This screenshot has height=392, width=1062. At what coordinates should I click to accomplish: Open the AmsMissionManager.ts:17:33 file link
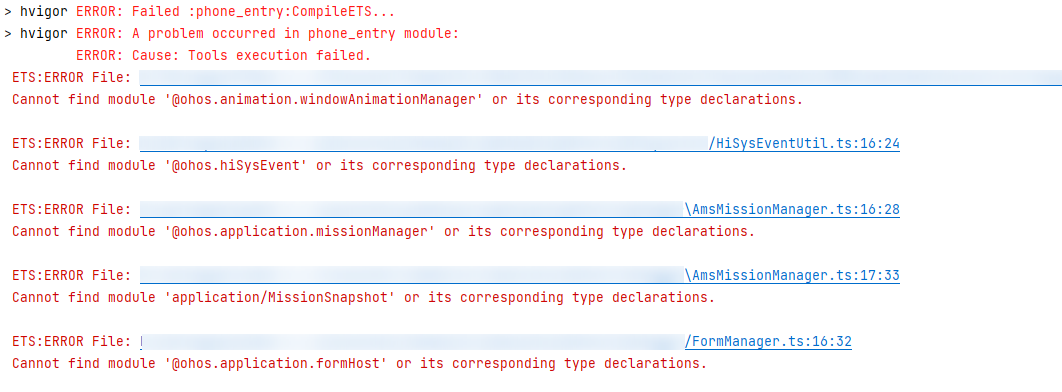pos(792,276)
